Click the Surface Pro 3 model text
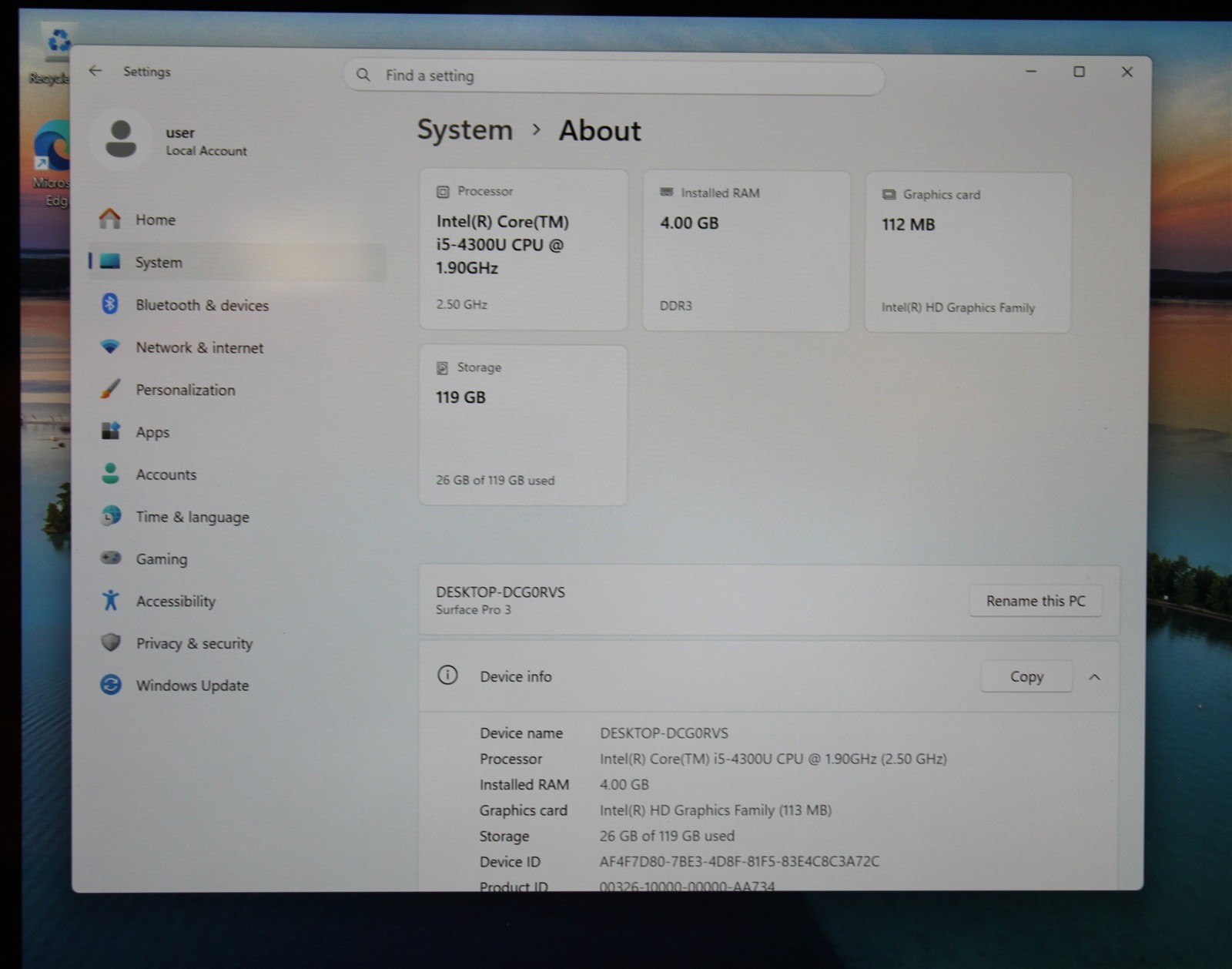Screen dimensions: 1232x969 click(474, 609)
